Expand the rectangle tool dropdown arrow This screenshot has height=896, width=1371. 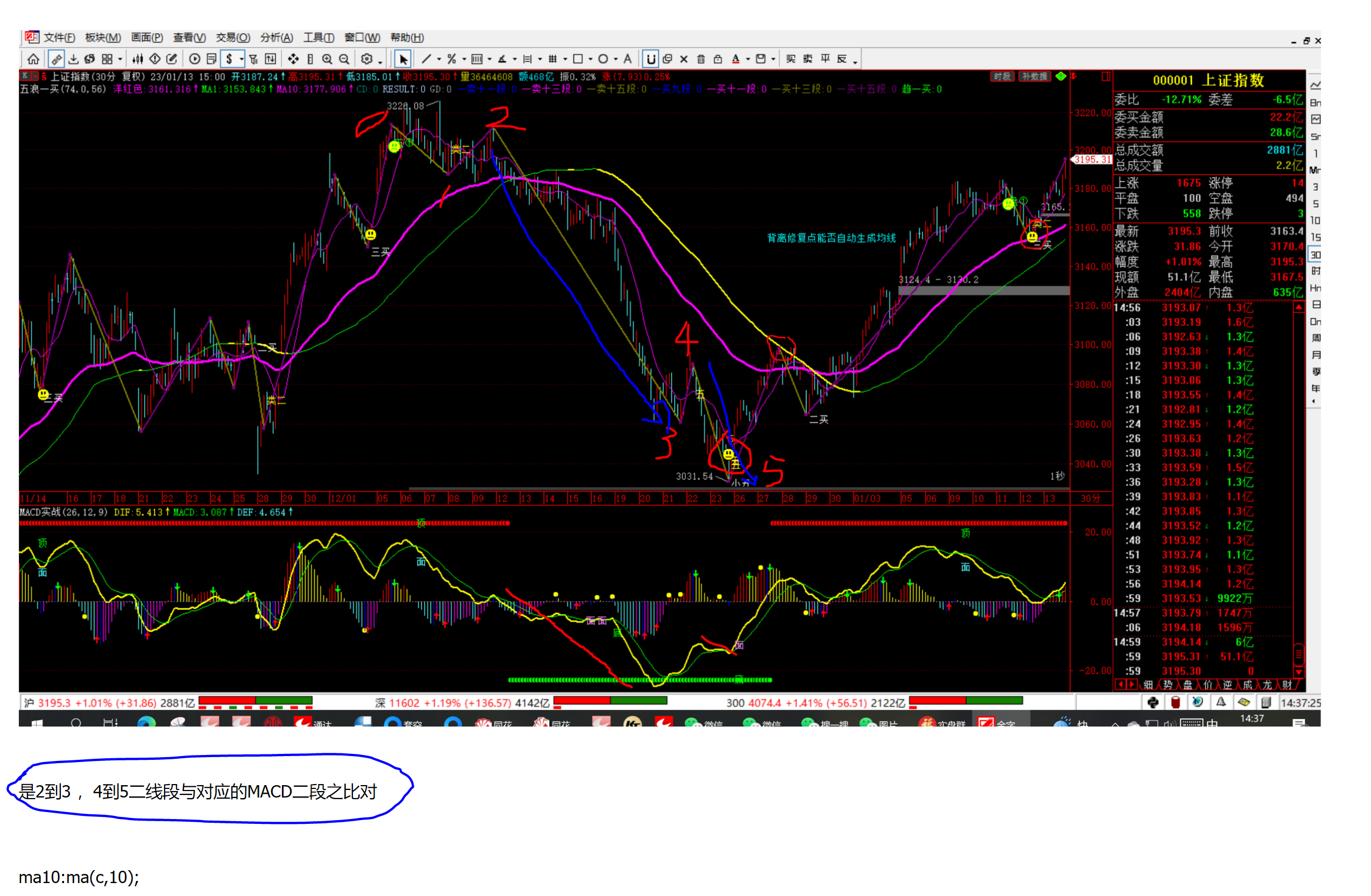[x=590, y=59]
